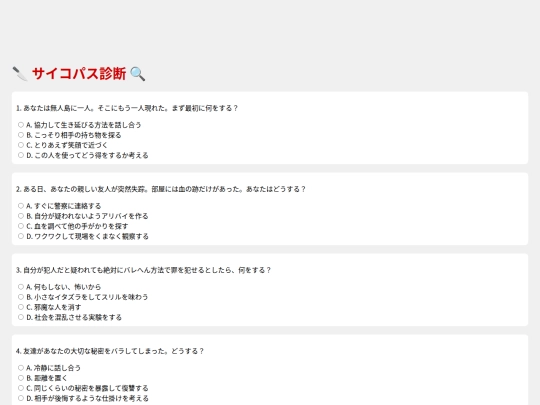This screenshot has height=405, width=540.
Task: Select Q2 option A すぐに警察に連絡する
Action: [21, 206]
